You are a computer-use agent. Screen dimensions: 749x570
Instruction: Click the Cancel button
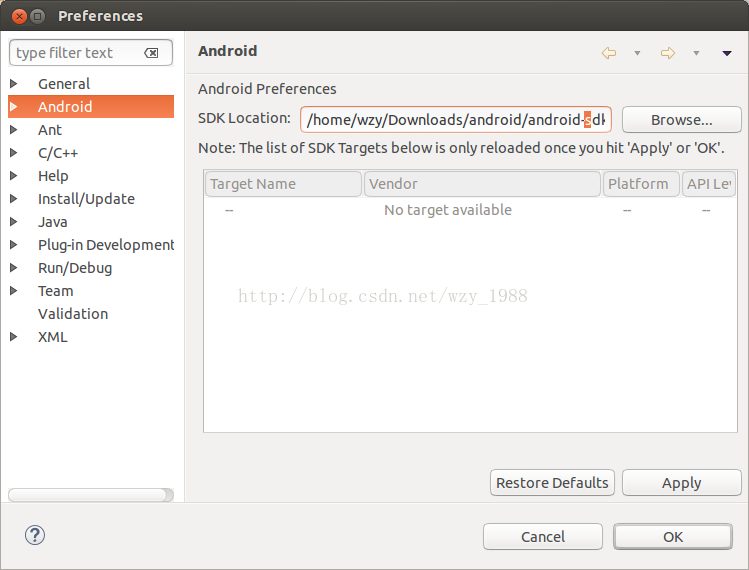(543, 537)
